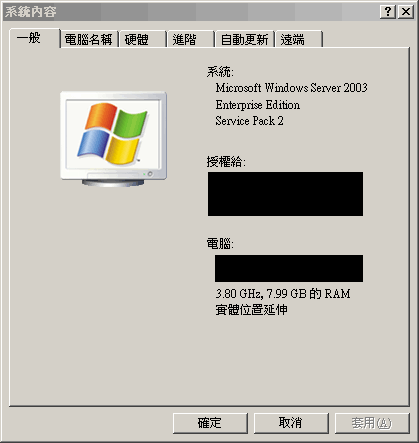Click the question mark help button
This screenshot has width=419, height=443.
pyautogui.click(x=388, y=12)
